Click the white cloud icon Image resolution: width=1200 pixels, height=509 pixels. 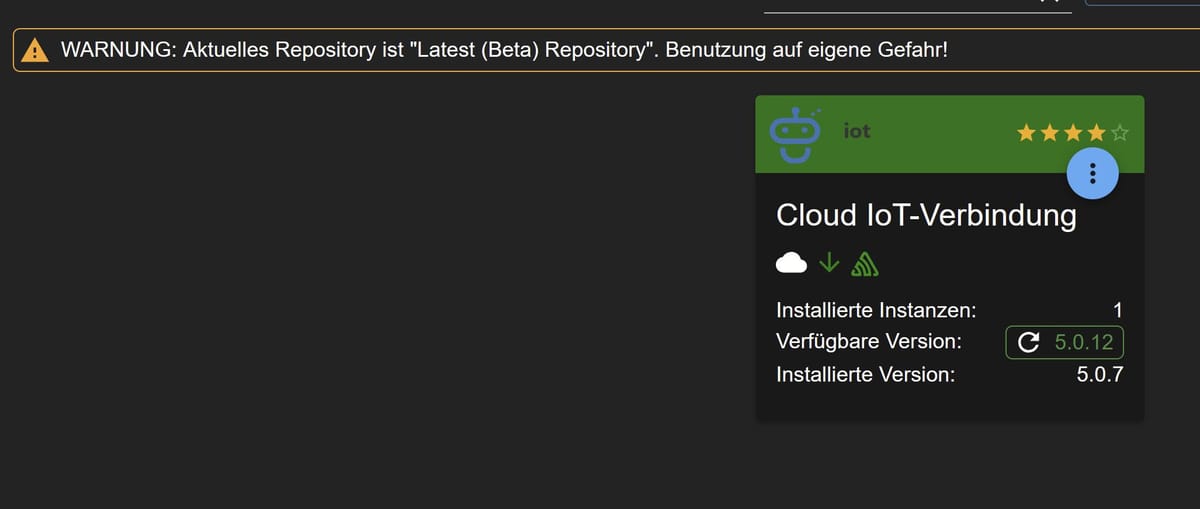(x=792, y=263)
